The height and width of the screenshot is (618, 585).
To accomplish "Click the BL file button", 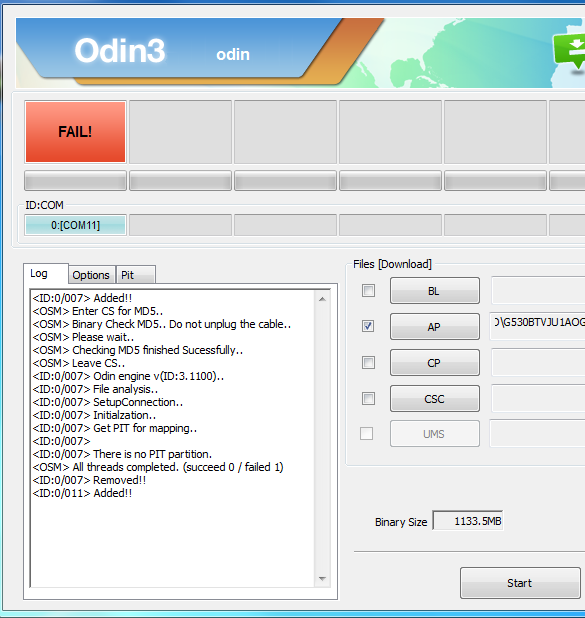I will coord(435,291).
